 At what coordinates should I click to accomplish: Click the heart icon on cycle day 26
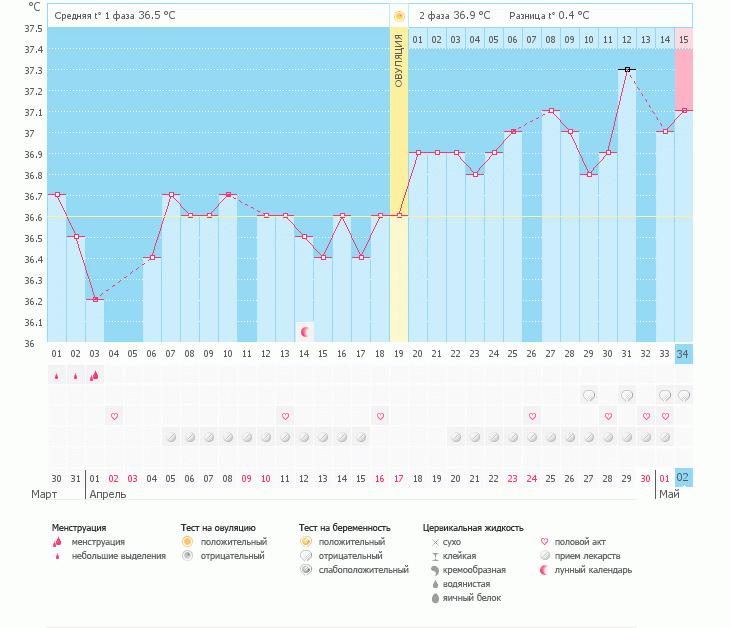(532, 416)
